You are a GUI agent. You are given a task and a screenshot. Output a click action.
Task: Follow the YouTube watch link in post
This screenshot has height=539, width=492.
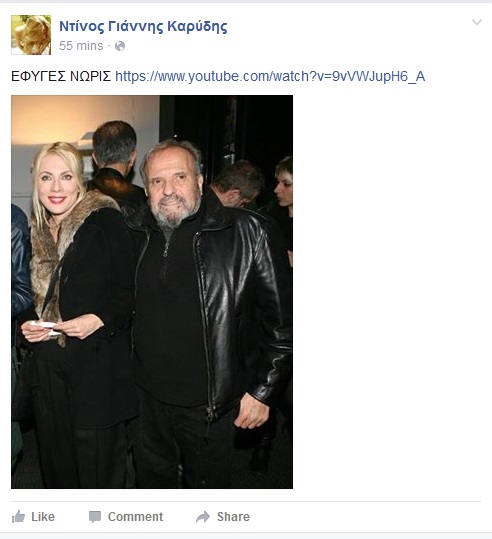coord(270,76)
